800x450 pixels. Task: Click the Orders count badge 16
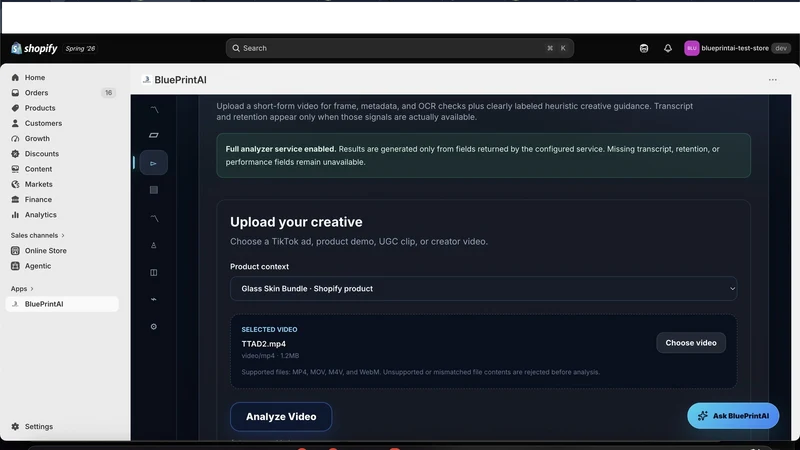[108, 93]
